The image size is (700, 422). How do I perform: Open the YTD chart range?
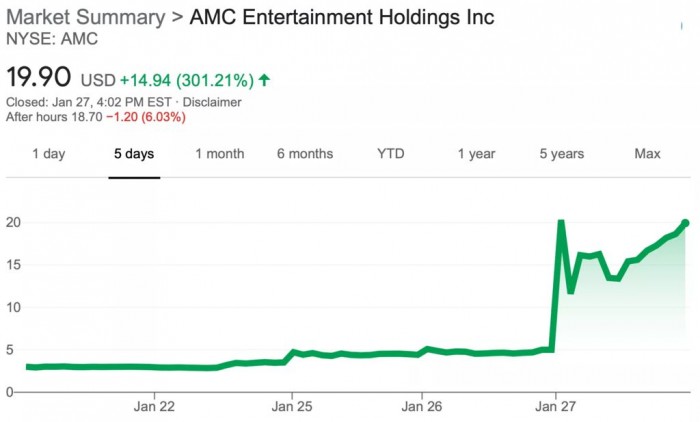tap(391, 154)
